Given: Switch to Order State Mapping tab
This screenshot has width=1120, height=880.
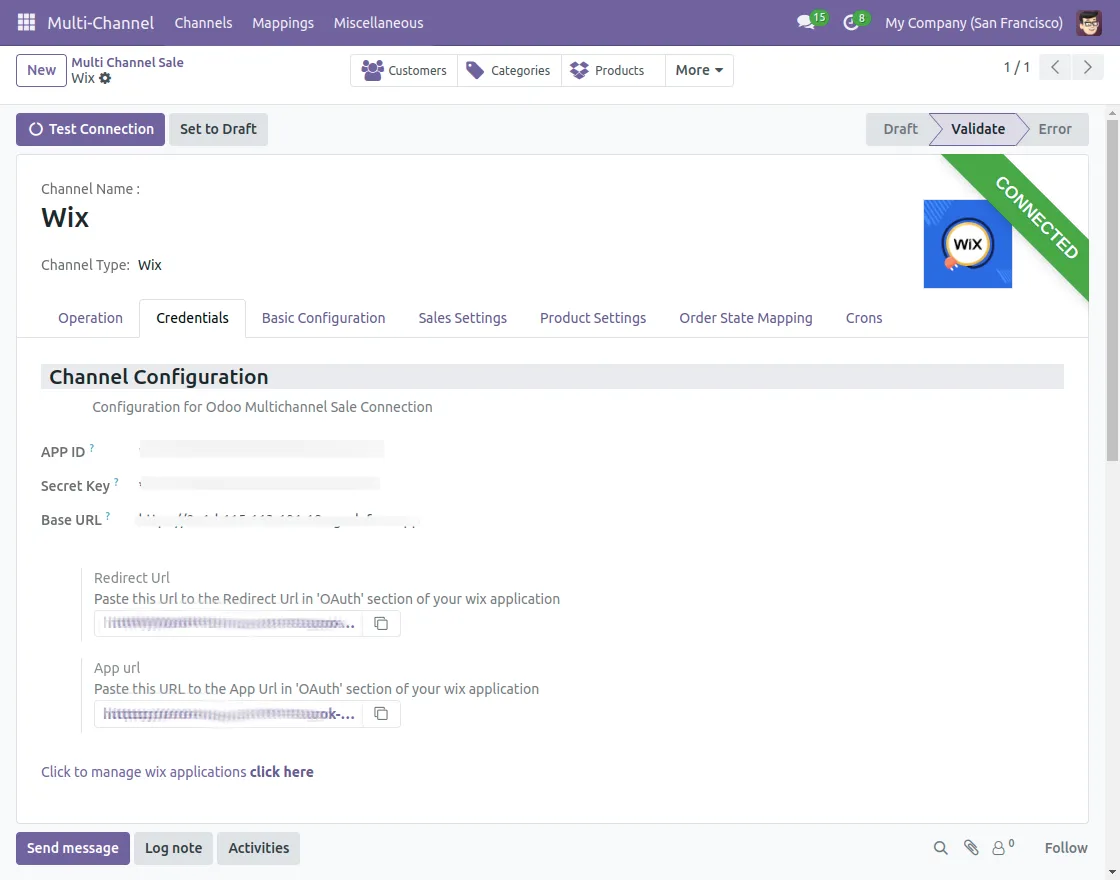Looking at the screenshot, I should point(746,318).
